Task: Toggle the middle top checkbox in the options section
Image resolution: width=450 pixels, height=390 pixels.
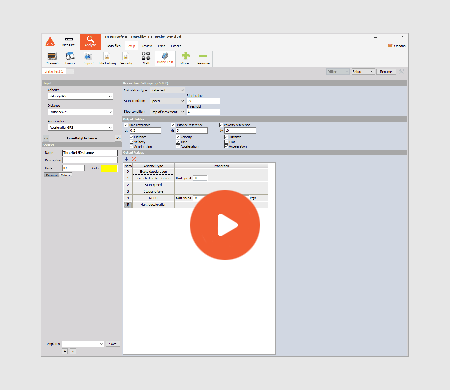Action: (x=173, y=125)
